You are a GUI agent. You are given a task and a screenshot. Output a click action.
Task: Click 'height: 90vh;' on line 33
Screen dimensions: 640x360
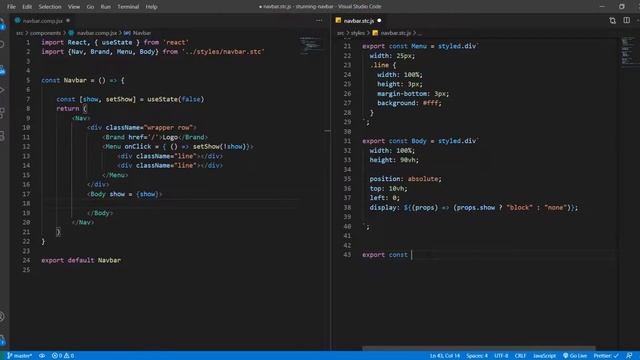[394, 160]
